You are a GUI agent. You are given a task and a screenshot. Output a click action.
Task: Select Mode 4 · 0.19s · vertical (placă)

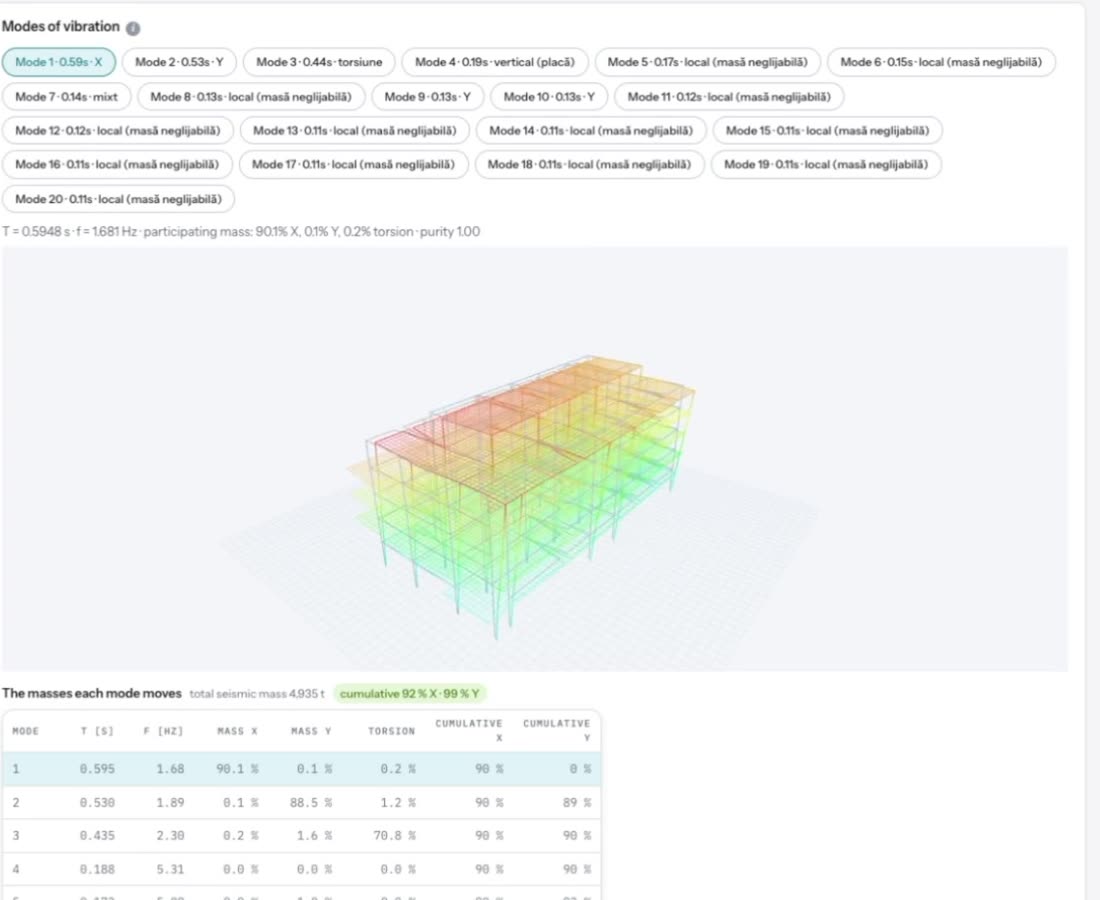(495, 62)
